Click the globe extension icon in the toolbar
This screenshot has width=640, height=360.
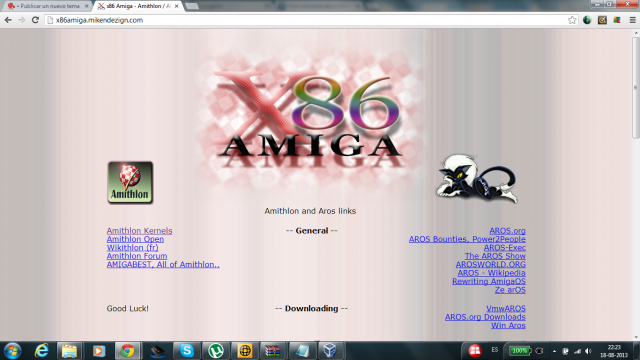coord(587,20)
